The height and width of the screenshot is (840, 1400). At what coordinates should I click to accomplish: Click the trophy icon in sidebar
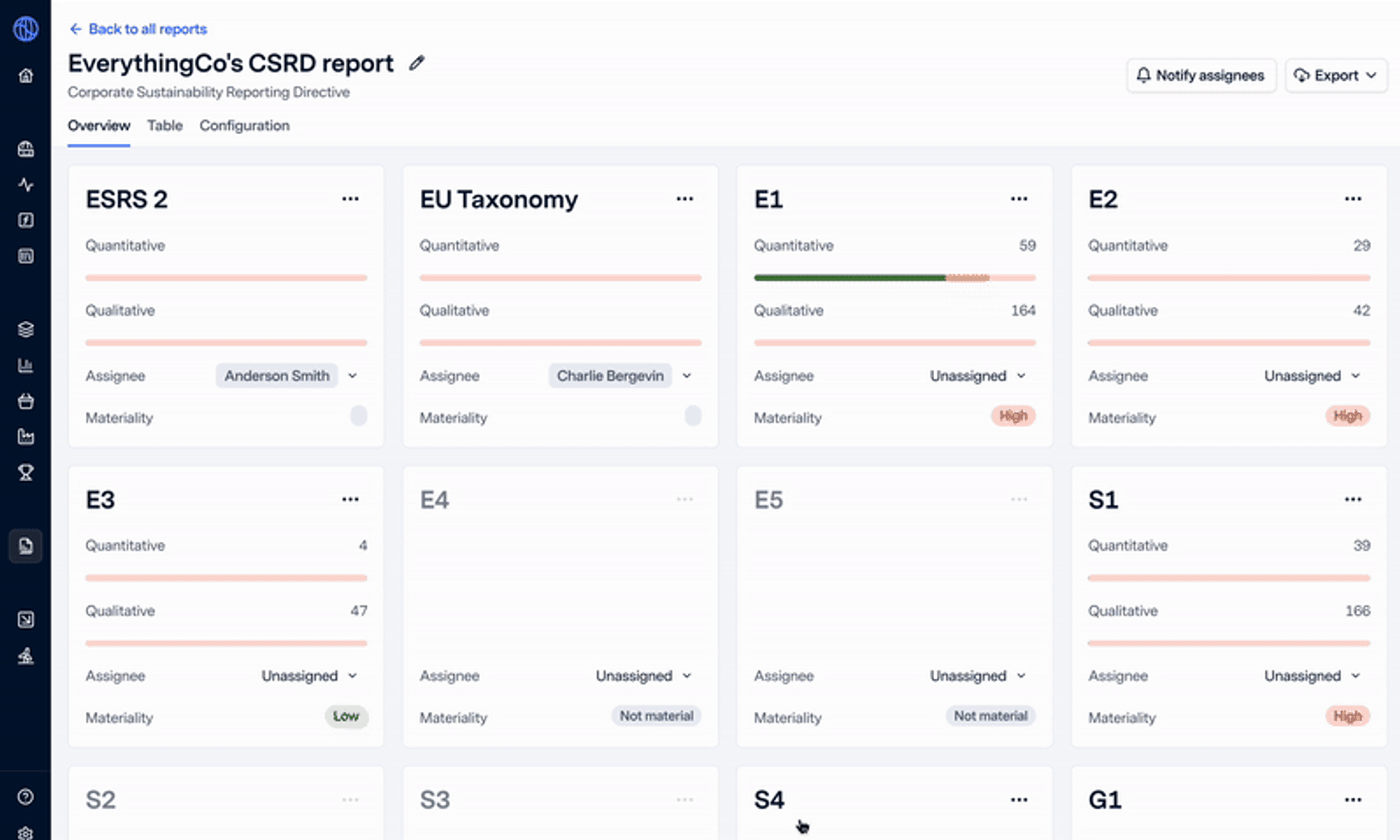pos(26,472)
